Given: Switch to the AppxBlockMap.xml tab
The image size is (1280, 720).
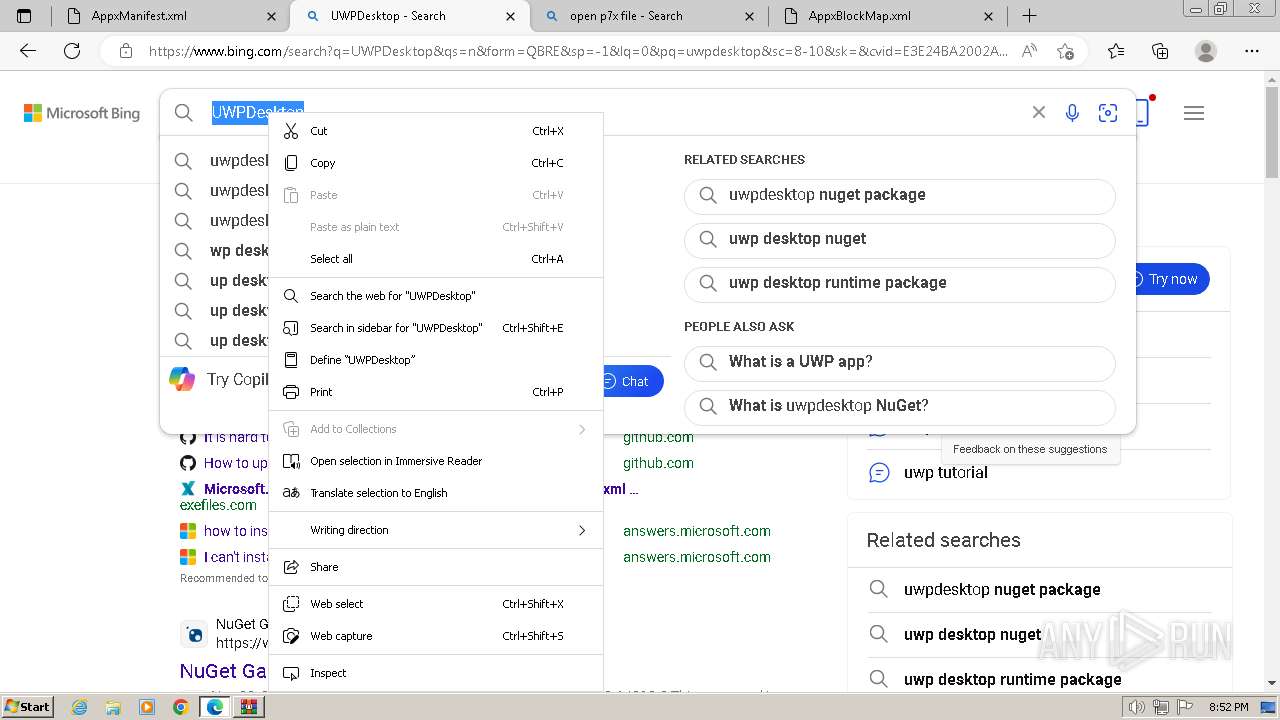Looking at the screenshot, I should tap(888, 16).
